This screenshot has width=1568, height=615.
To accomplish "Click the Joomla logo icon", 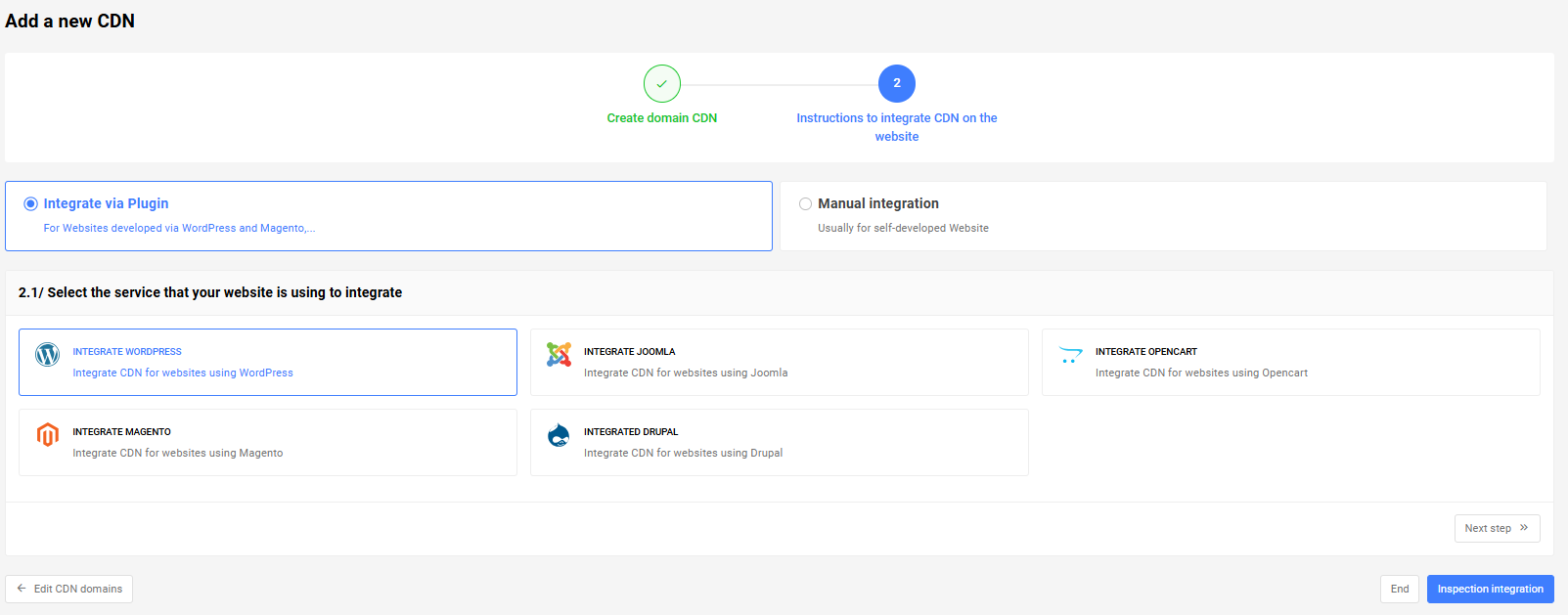I will [x=559, y=355].
